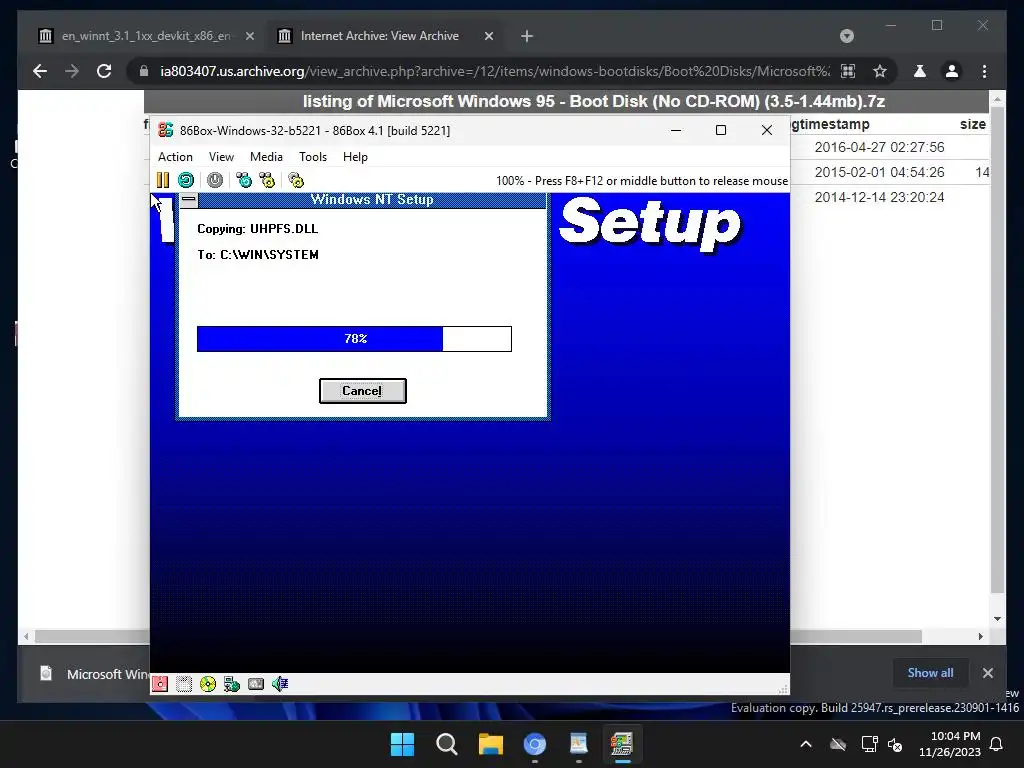Screen dimensions: 1024x768
Task: Open the browser profile icon
Action: coord(952,71)
